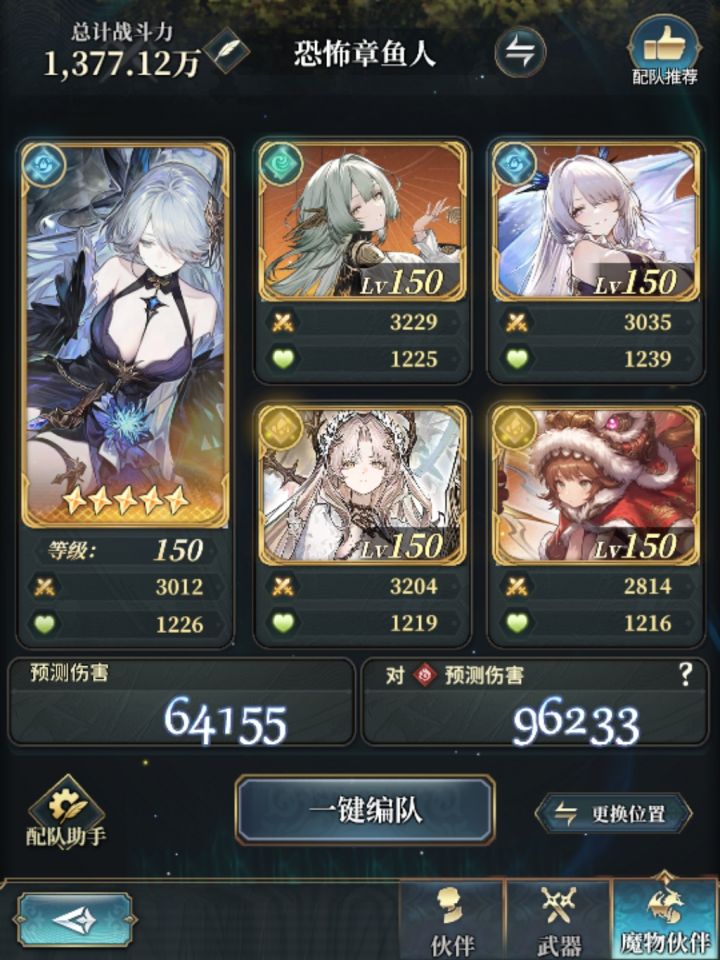
Task: Select the green-haired Lv150 character card
Action: tap(362, 221)
